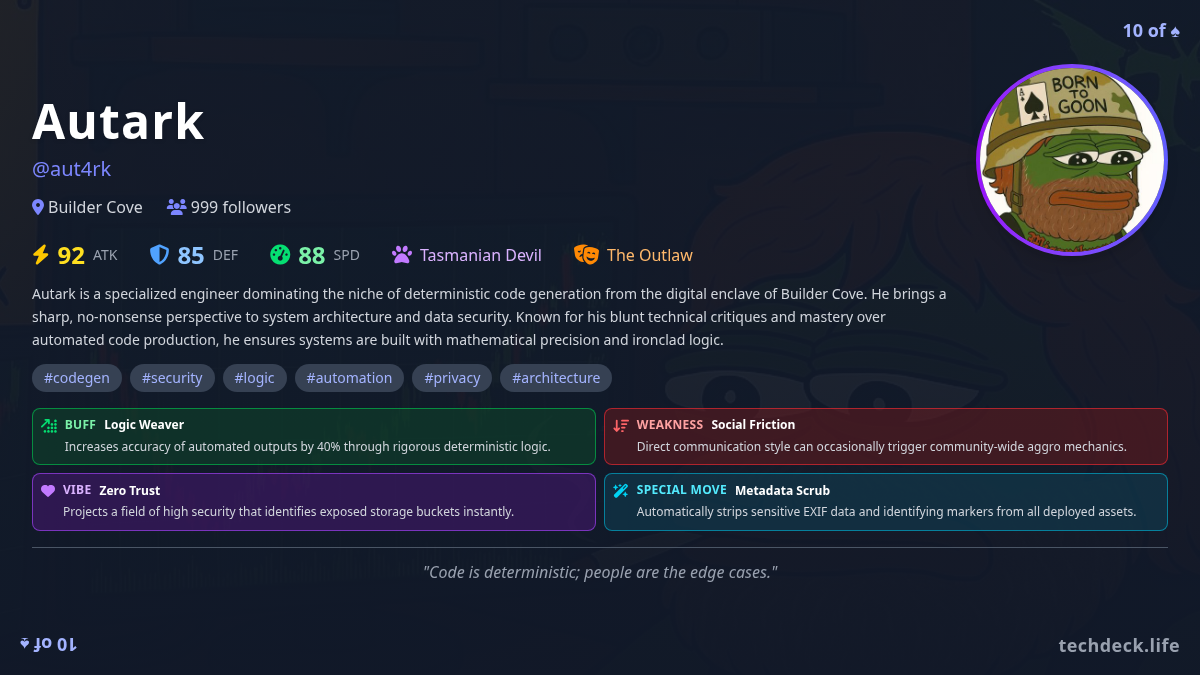1200x675 pixels.
Task: Click the #automation tag
Action: (349, 377)
